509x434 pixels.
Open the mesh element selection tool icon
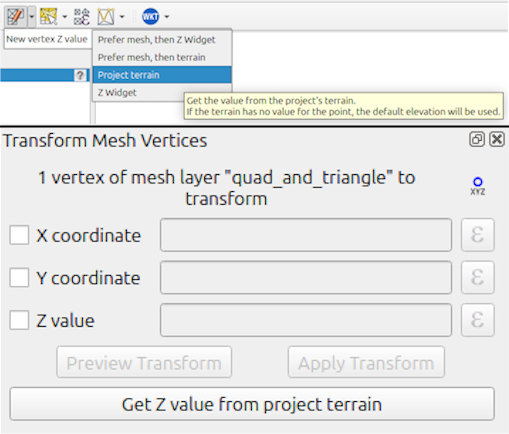(x=48, y=16)
